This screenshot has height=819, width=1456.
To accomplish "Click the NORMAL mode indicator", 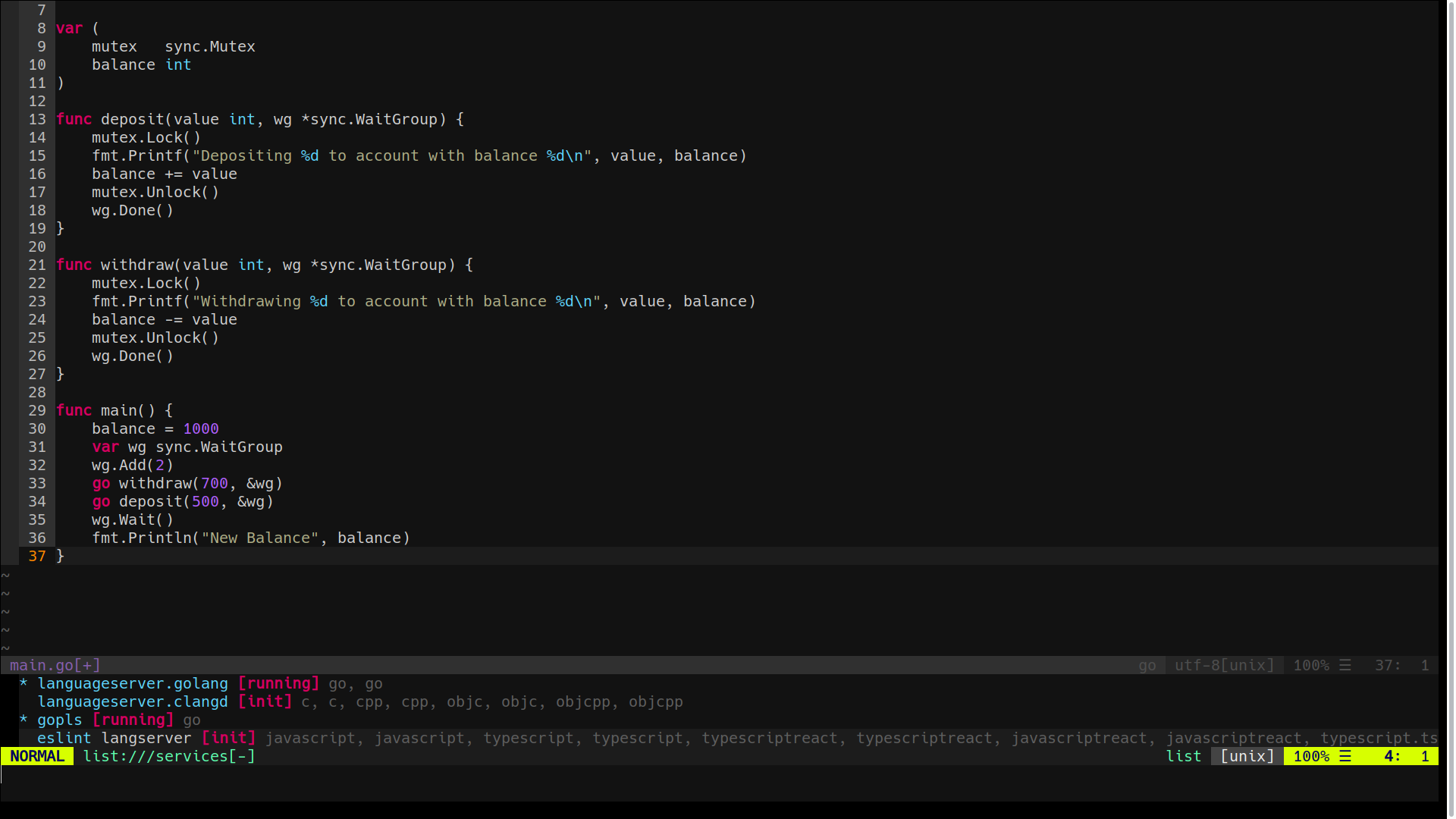I will point(36,756).
